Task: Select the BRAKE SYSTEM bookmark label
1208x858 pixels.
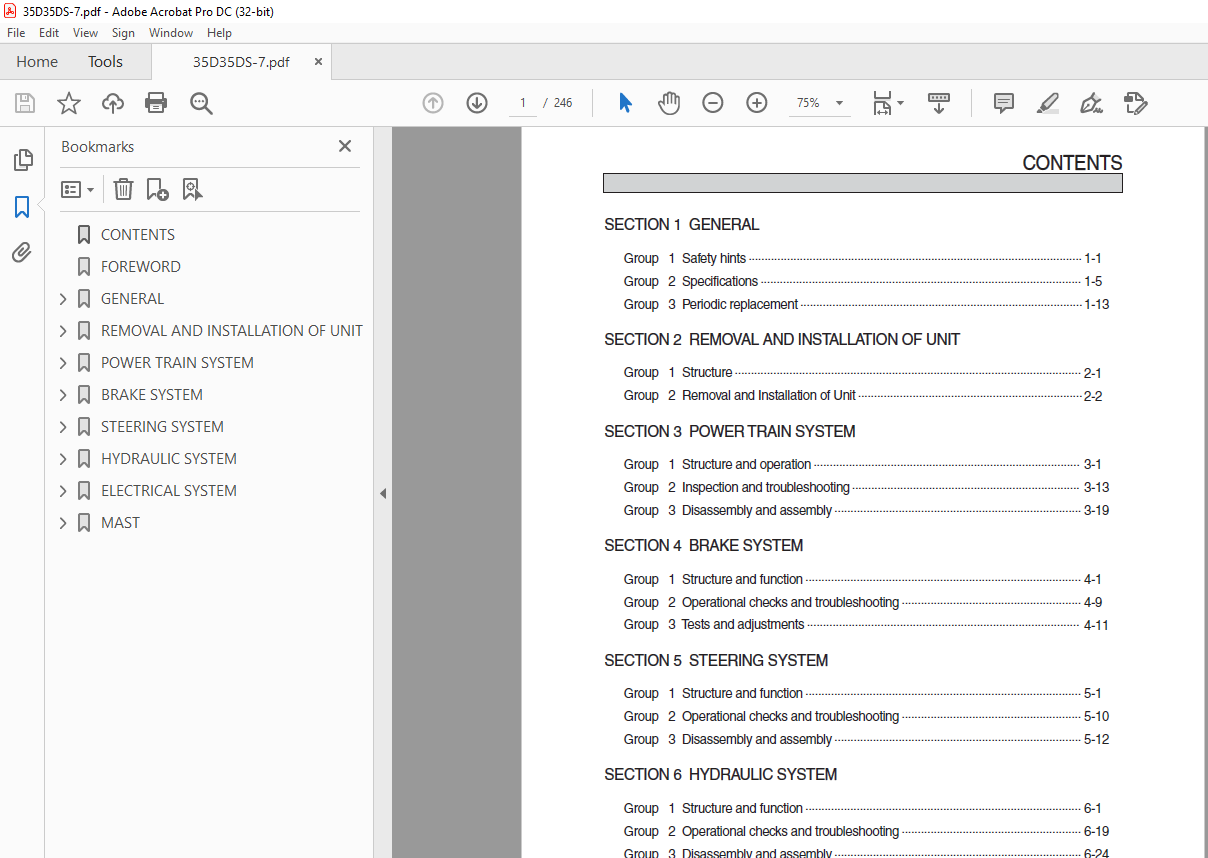Action: coord(152,395)
